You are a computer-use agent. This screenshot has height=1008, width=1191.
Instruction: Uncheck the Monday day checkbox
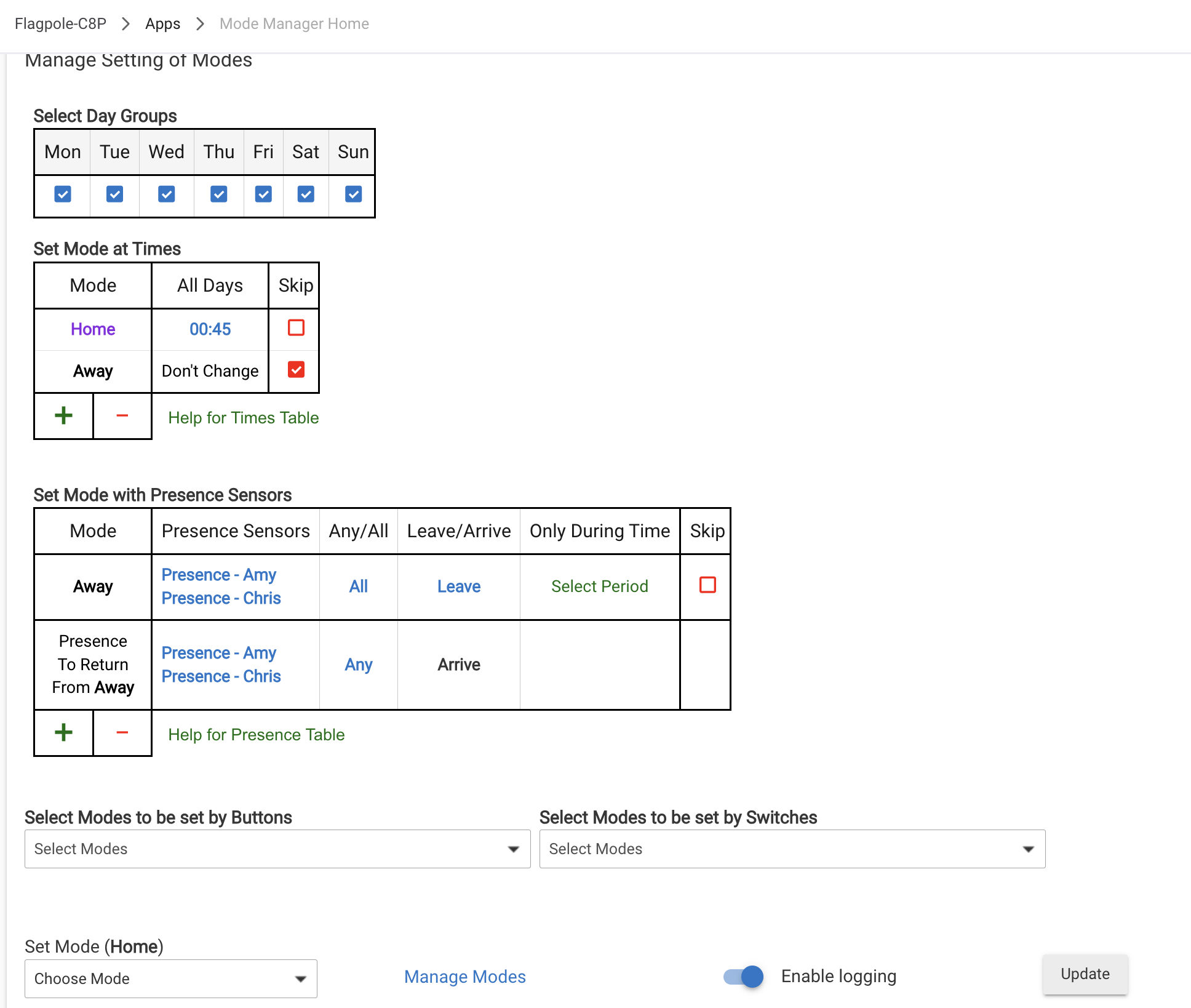pos(63,194)
